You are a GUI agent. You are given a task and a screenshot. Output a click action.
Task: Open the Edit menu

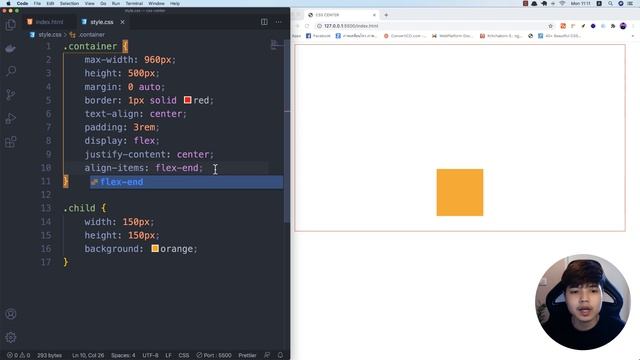tap(50, 3)
